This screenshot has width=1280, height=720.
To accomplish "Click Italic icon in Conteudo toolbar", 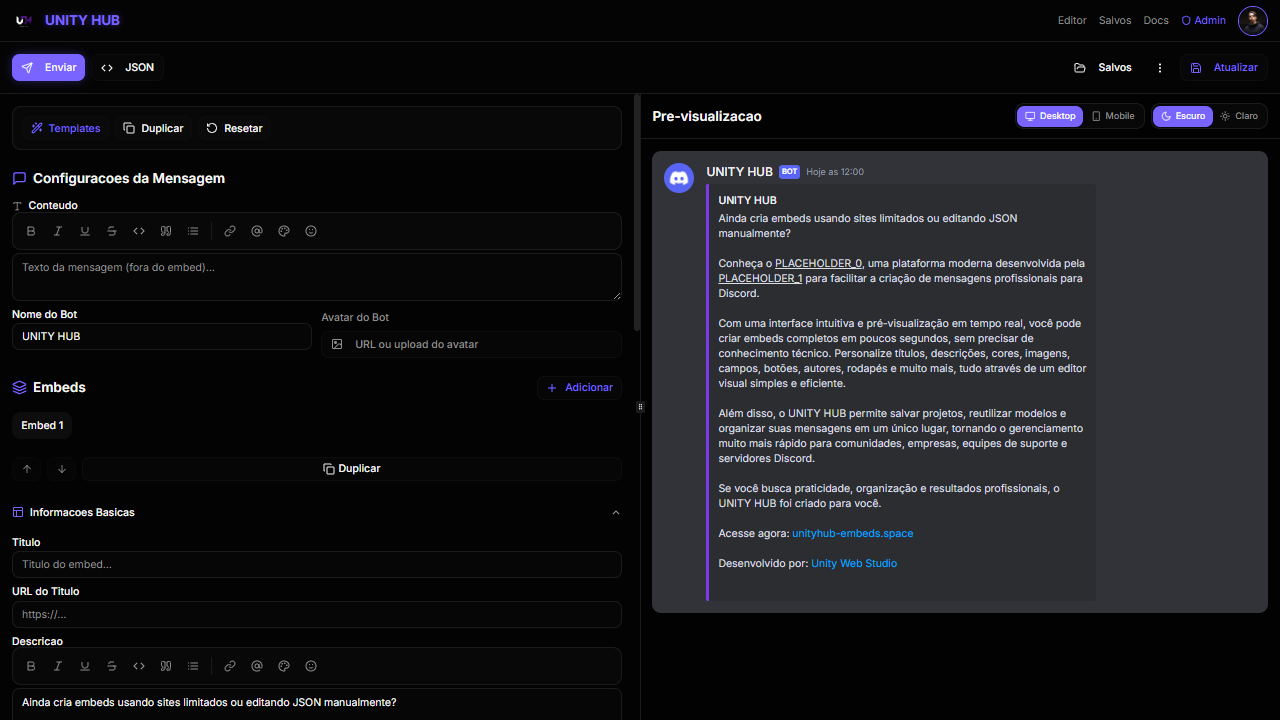I will tap(58, 231).
